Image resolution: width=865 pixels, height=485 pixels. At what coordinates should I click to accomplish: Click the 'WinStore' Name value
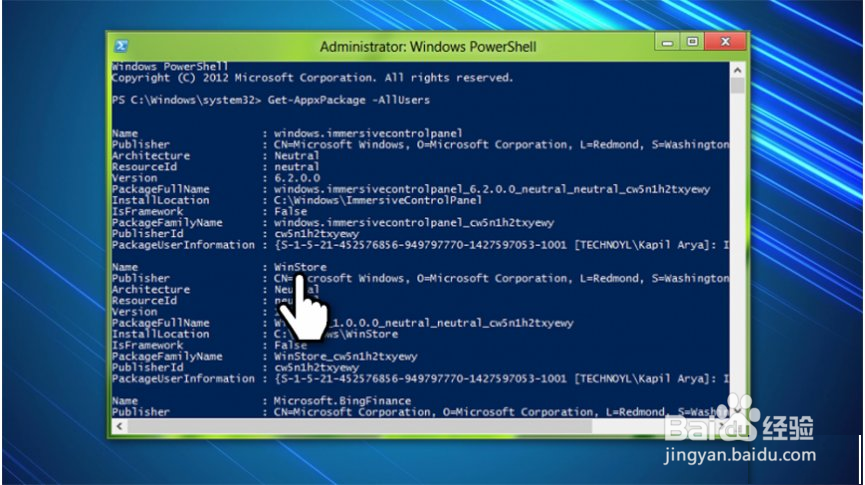coord(300,267)
